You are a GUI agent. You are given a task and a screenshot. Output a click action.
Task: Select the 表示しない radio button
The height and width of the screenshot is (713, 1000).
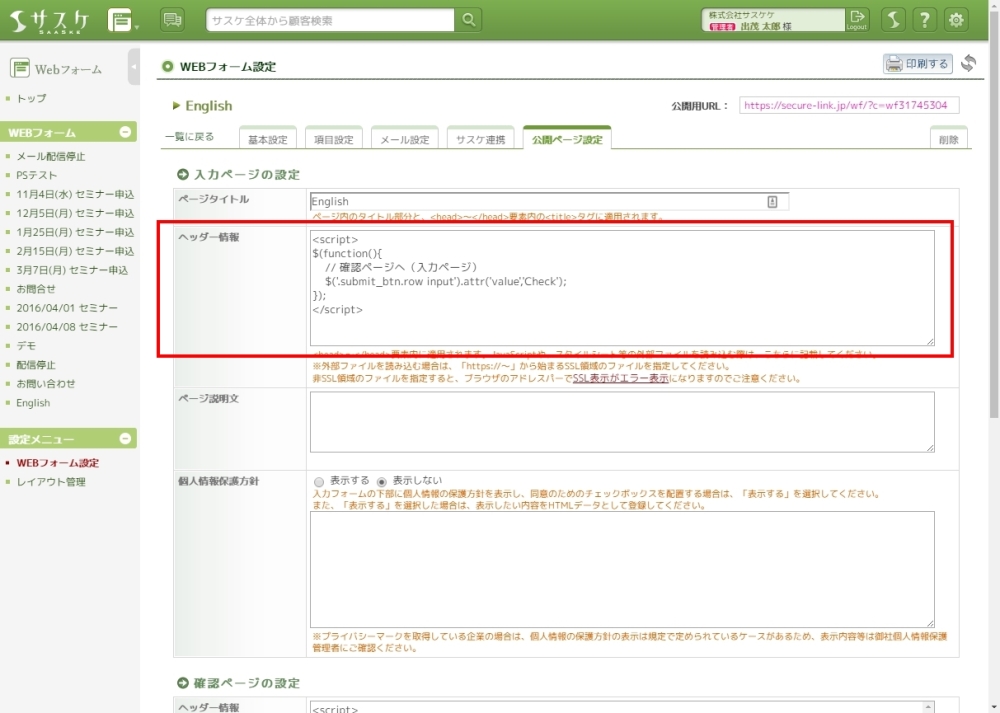tap(381, 481)
